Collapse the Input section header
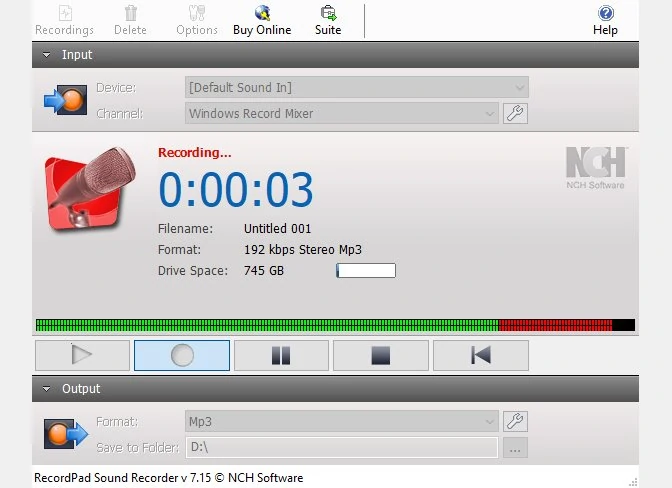Viewport: 672px width, 488px height. click(x=335, y=55)
